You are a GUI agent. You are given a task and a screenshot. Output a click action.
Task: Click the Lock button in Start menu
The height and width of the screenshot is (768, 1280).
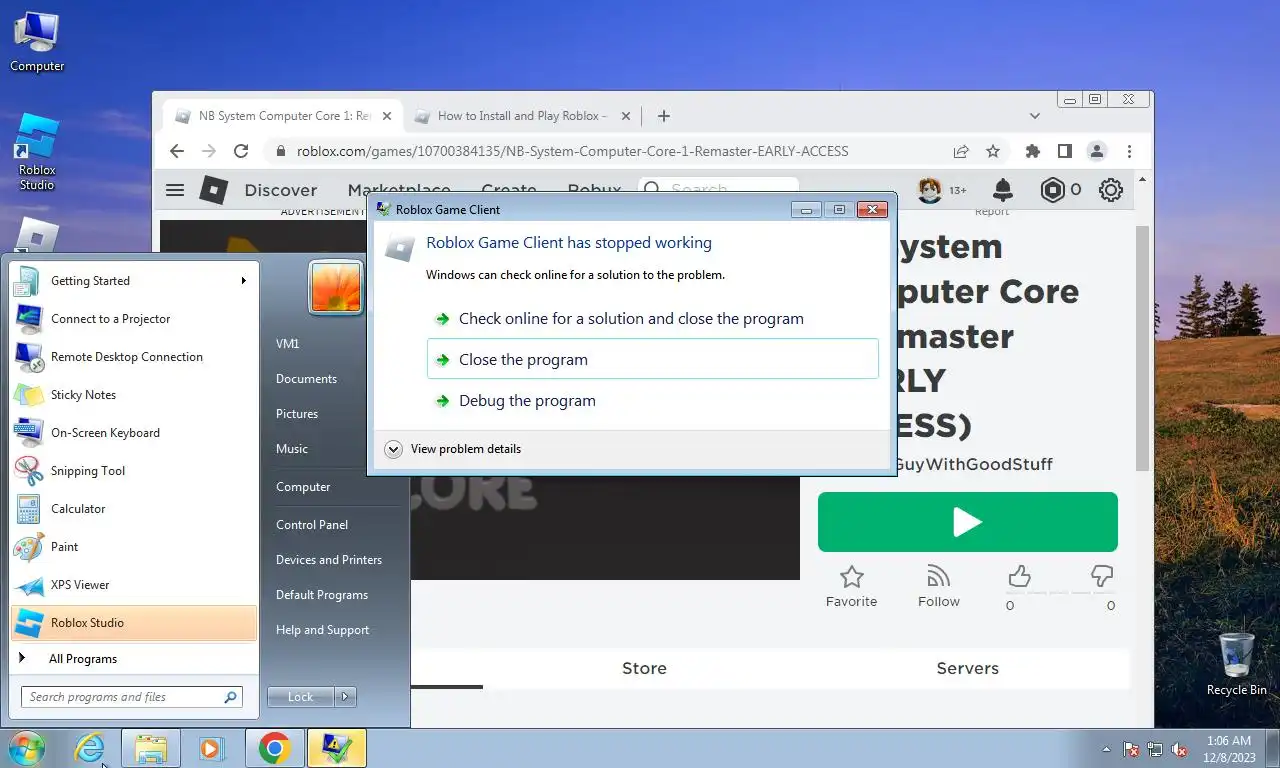(301, 697)
